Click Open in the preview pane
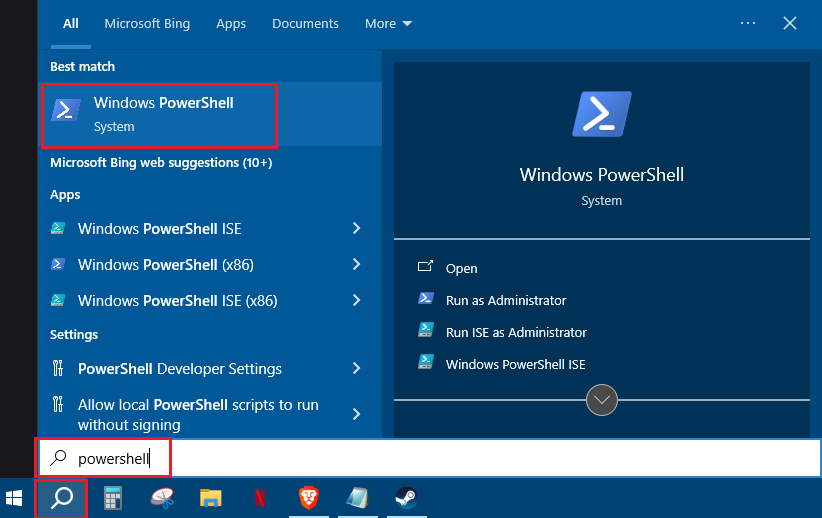 pyautogui.click(x=461, y=268)
